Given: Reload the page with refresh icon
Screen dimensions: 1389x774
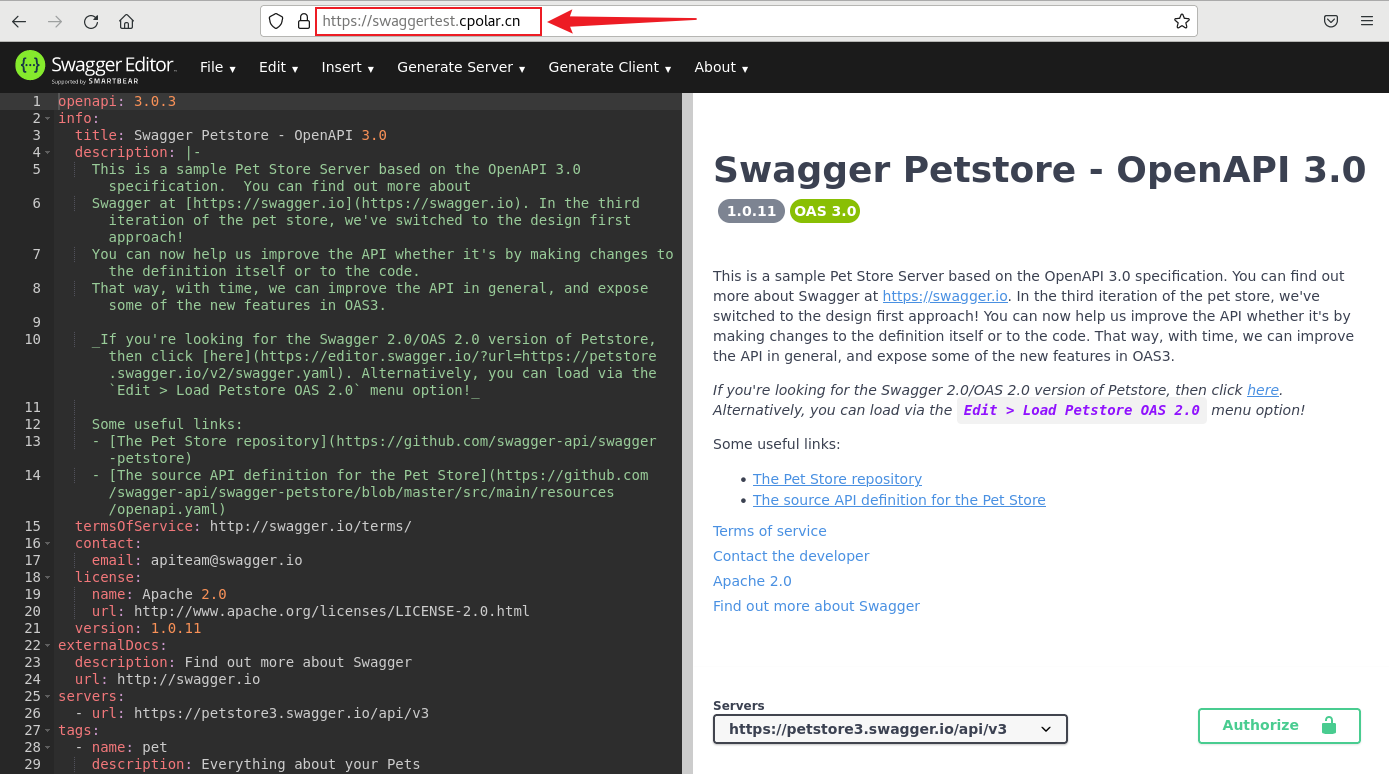Looking at the screenshot, I should point(91,21).
